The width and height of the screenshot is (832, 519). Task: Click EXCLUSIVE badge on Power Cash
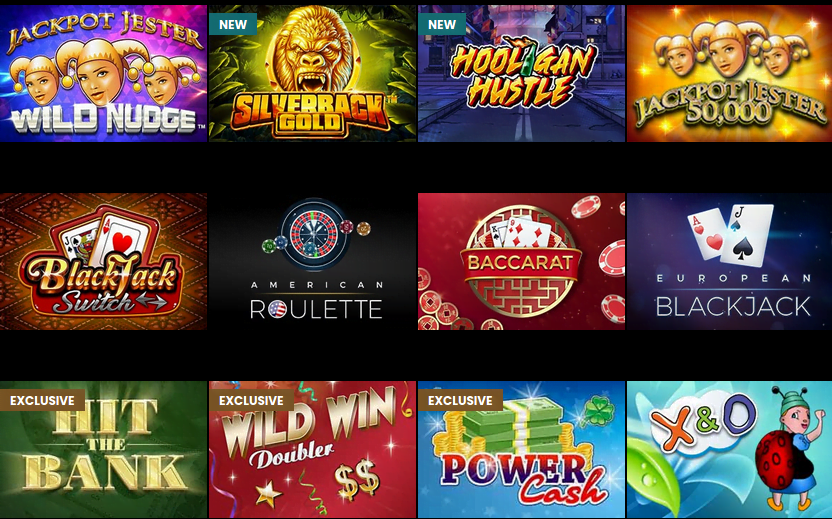coord(461,400)
